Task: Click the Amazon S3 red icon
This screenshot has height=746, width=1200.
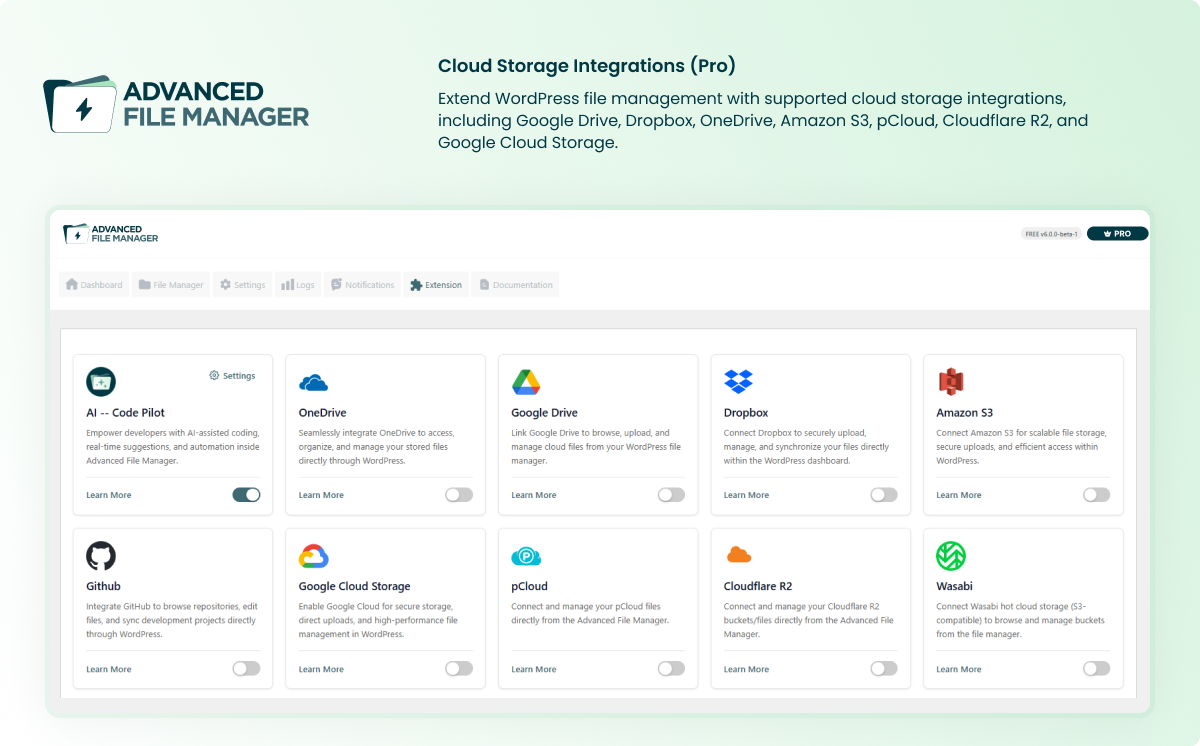Action: 950,381
